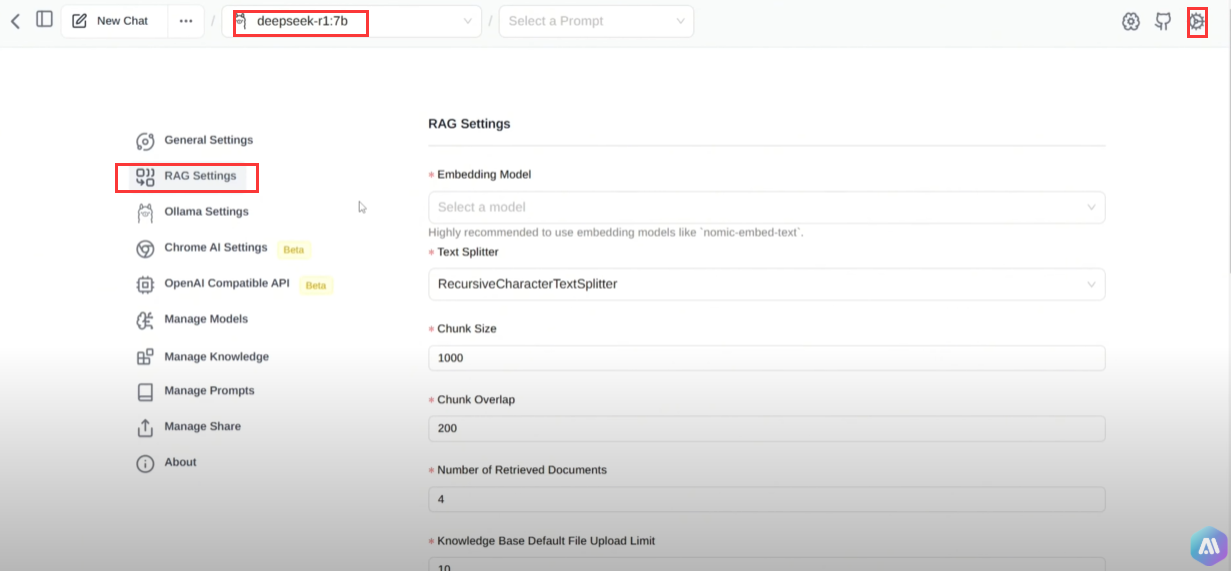Click the Number of Retrieved Documents field
This screenshot has width=1231, height=571.
pyautogui.click(x=767, y=499)
